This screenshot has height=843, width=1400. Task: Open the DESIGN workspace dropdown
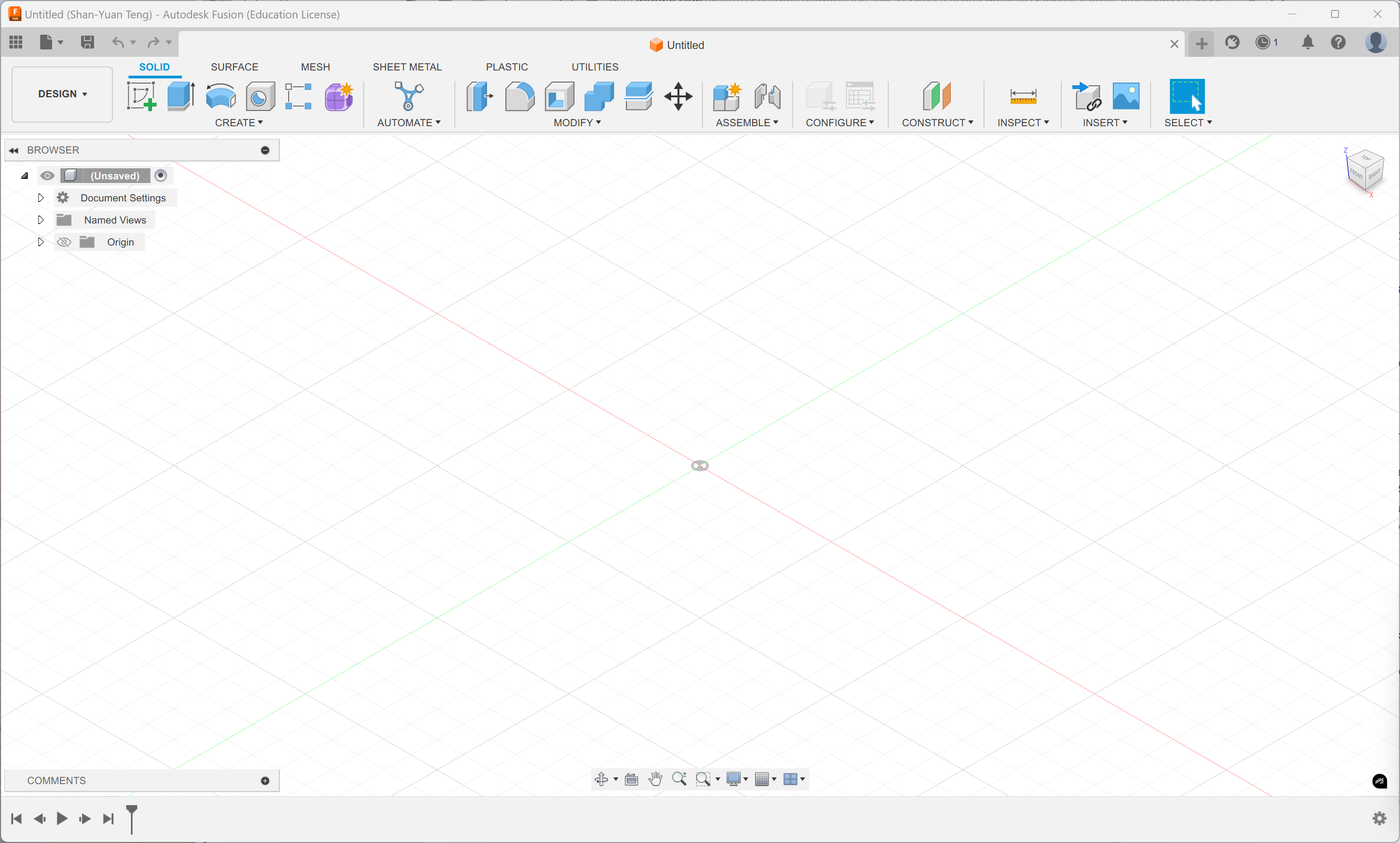point(63,94)
